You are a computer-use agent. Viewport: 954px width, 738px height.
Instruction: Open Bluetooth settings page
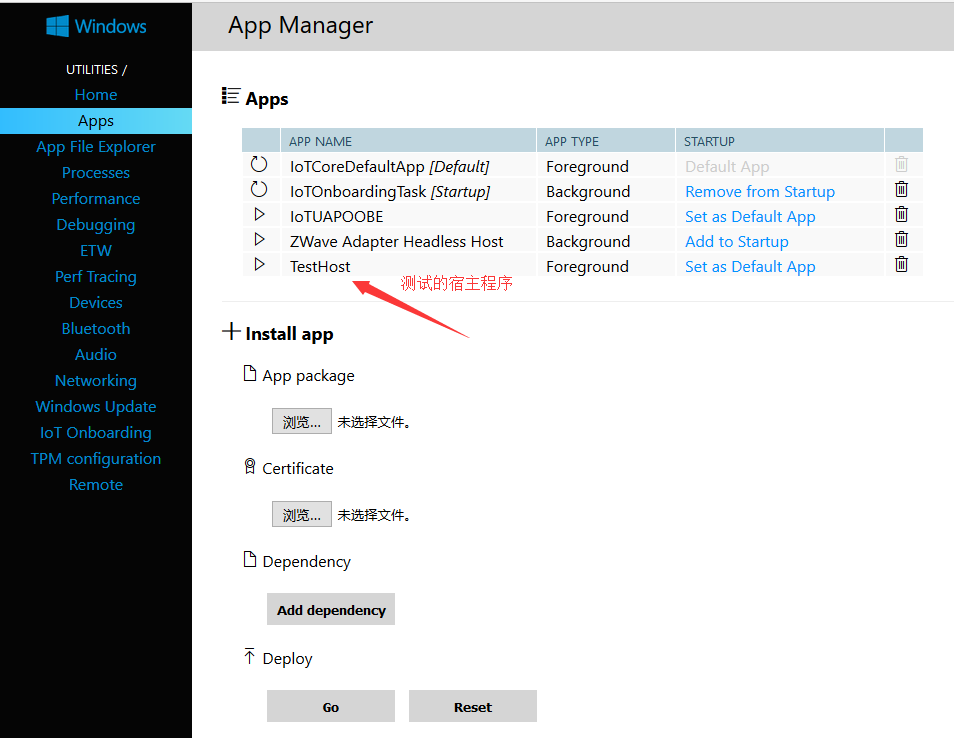[x=96, y=329]
